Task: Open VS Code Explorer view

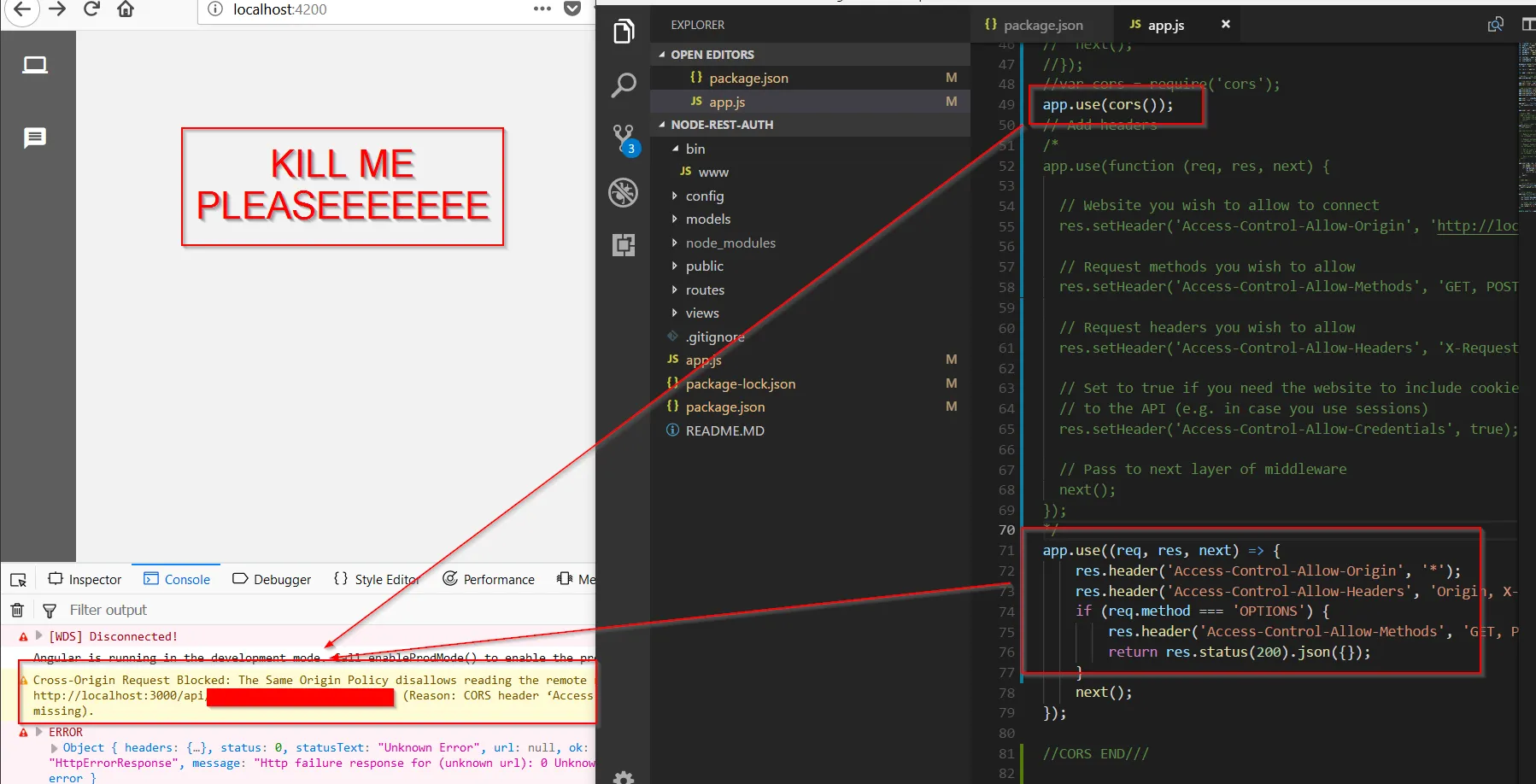Action: (624, 32)
